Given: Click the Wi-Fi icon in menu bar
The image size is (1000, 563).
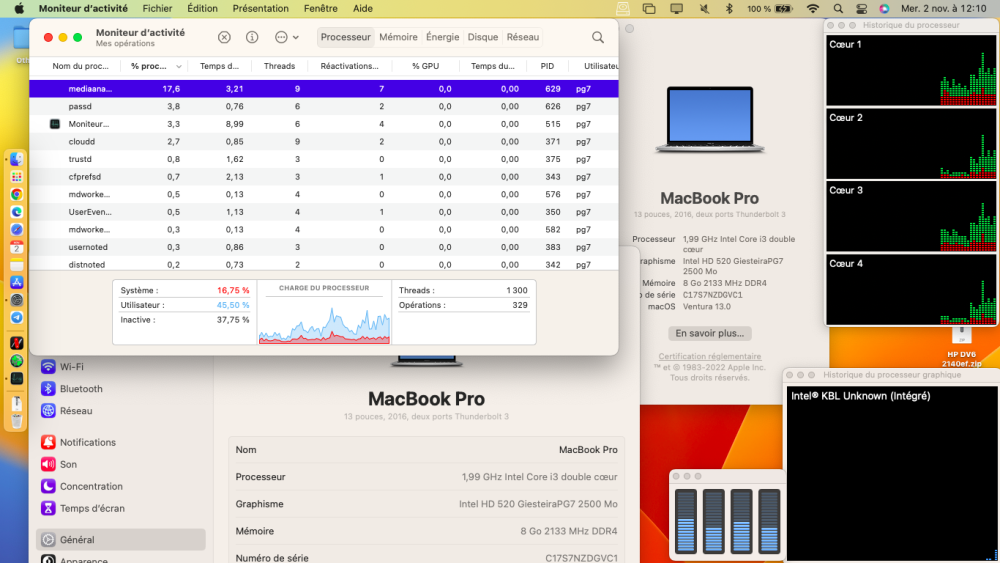Looking at the screenshot, I should click(x=812, y=8).
